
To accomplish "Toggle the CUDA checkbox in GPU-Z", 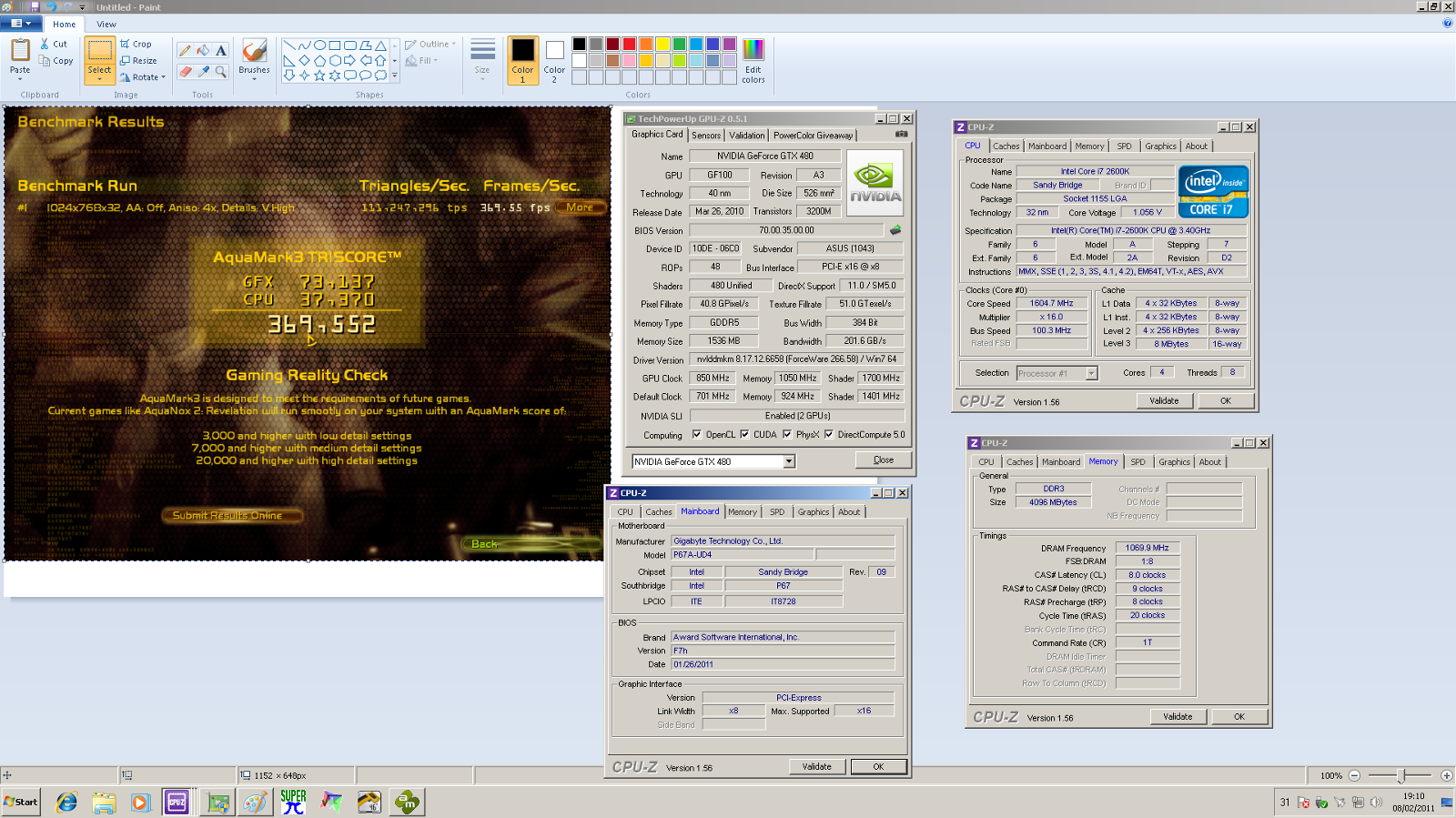I will (x=744, y=434).
